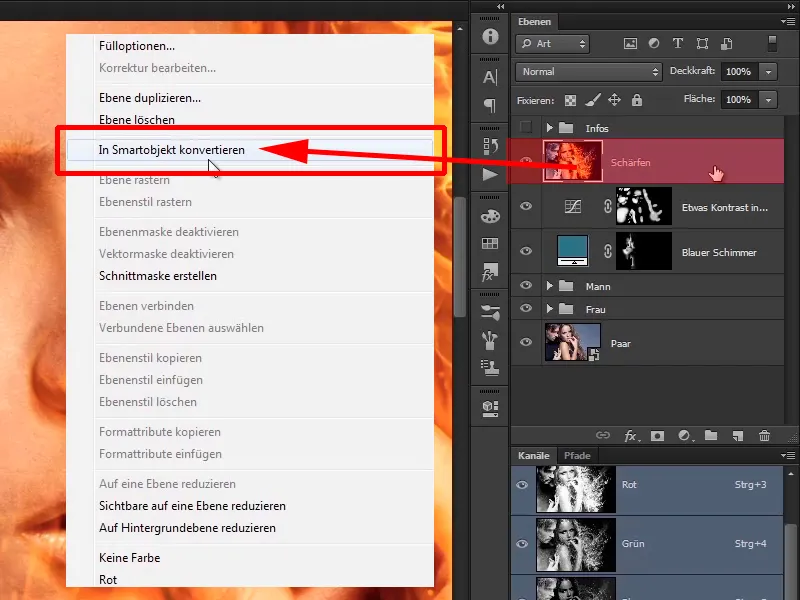Expand the Frau layer group

[x=549, y=309]
